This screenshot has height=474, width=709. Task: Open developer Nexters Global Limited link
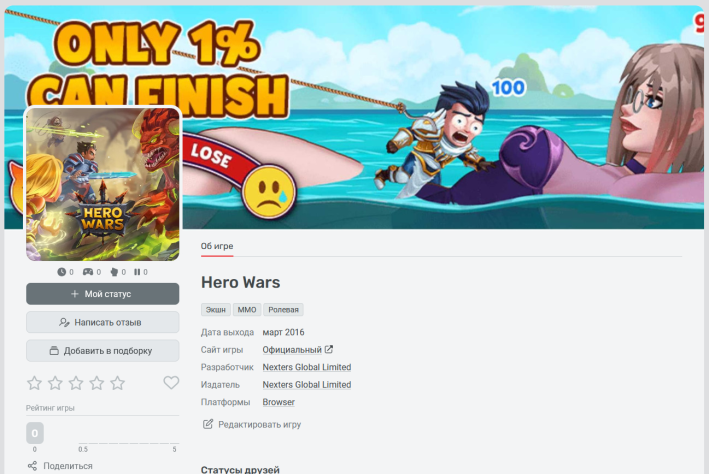[307, 367]
